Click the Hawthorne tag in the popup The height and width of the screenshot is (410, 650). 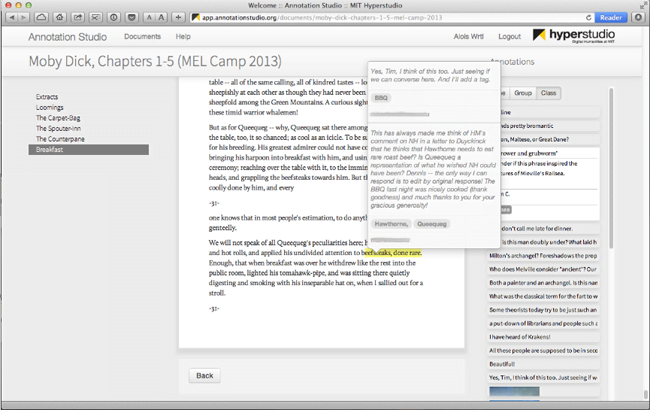[x=391, y=224]
